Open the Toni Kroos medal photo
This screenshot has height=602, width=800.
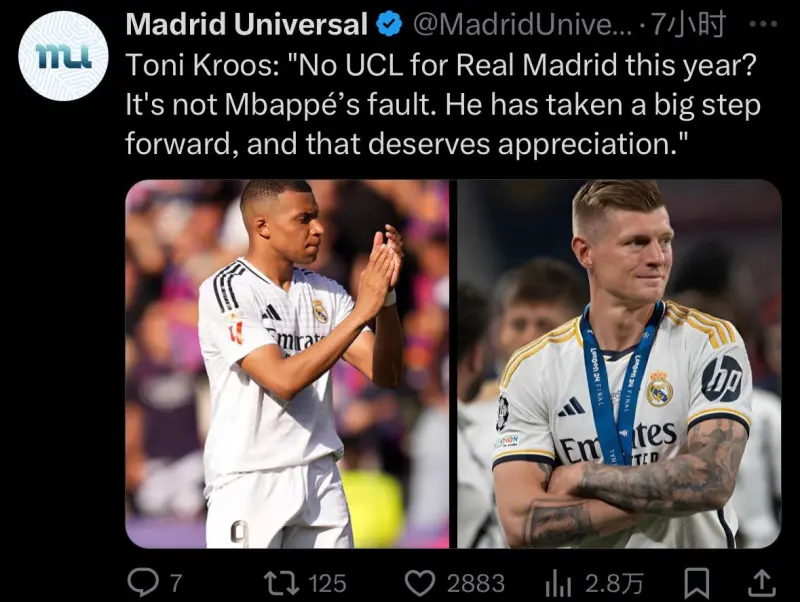click(619, 364)
